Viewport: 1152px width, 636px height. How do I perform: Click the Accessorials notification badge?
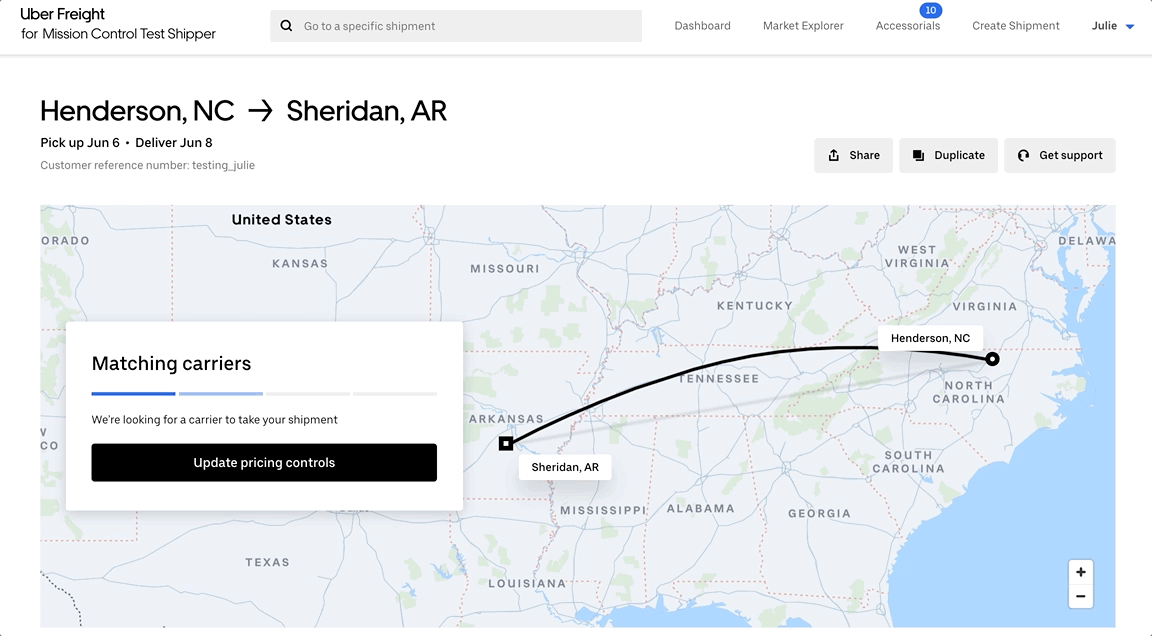[x=930, y=11]
